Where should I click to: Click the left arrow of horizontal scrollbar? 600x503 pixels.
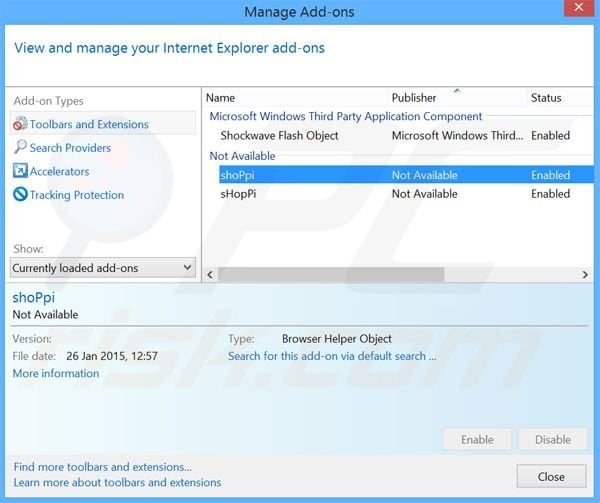(210, 275)
